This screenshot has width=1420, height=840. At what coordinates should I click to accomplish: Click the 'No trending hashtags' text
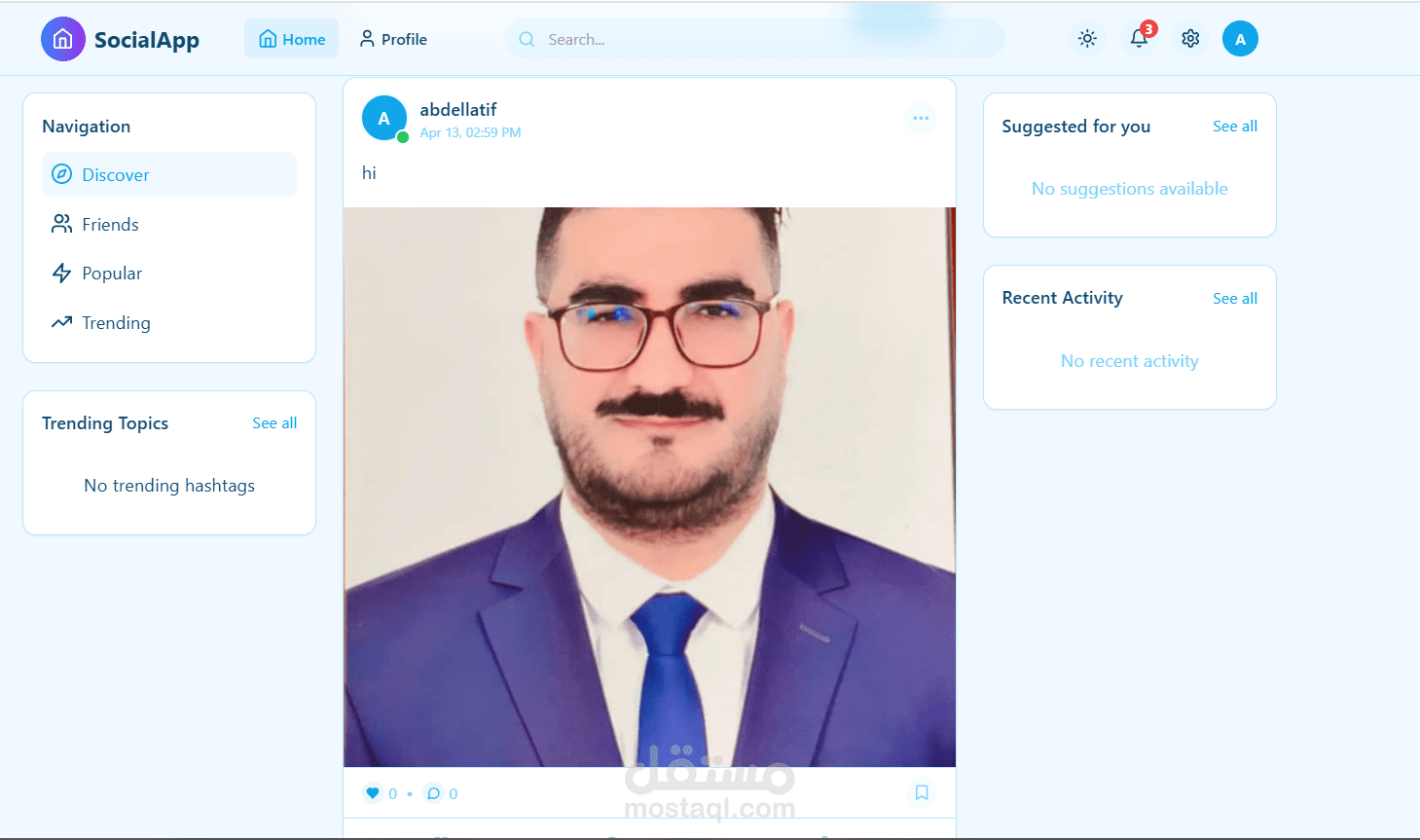[x=169, y=486]
